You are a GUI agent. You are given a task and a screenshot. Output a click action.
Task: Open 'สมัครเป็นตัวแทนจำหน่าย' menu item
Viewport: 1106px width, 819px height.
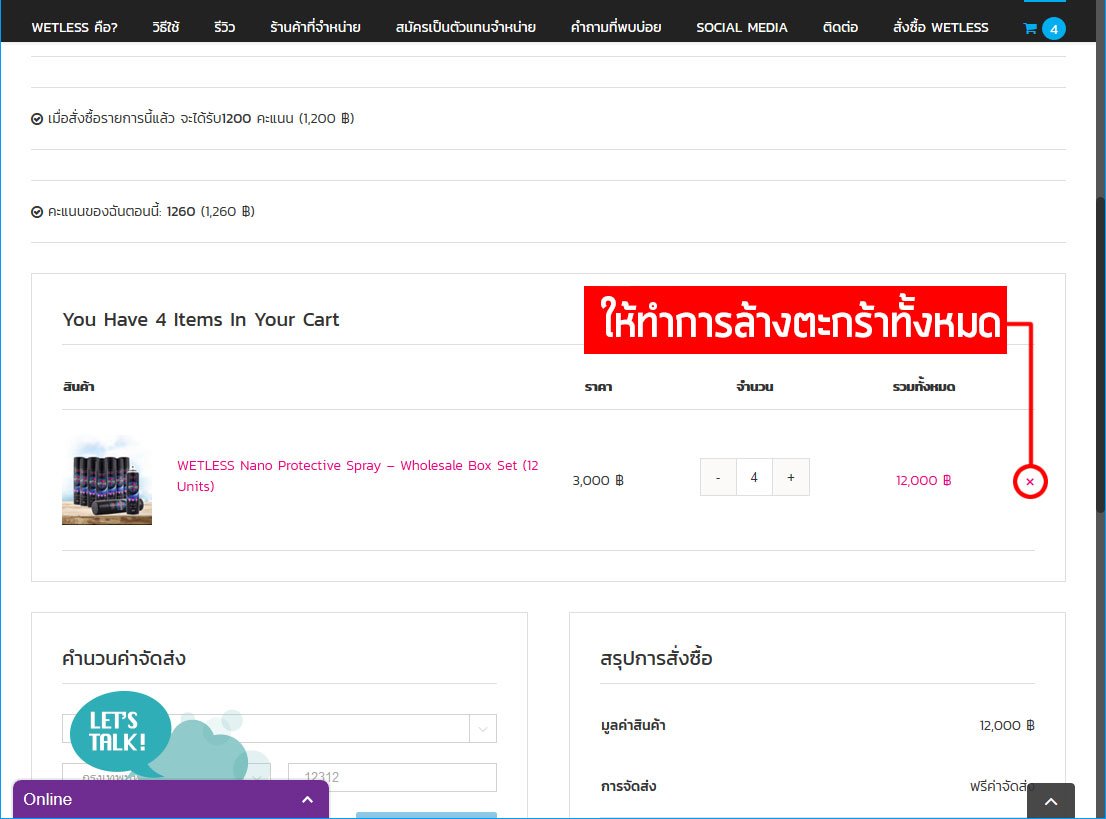pos(465,27)
